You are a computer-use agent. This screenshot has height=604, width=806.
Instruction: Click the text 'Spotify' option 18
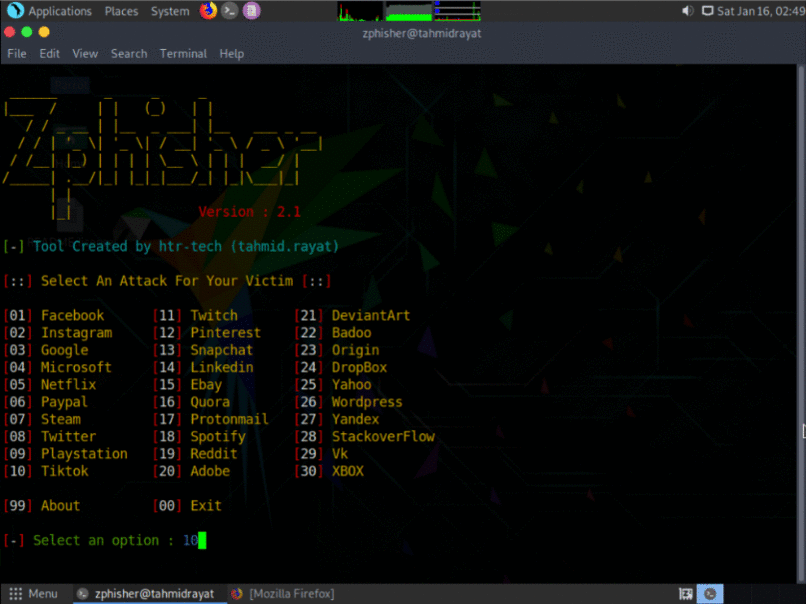click(x=218, y=437)
